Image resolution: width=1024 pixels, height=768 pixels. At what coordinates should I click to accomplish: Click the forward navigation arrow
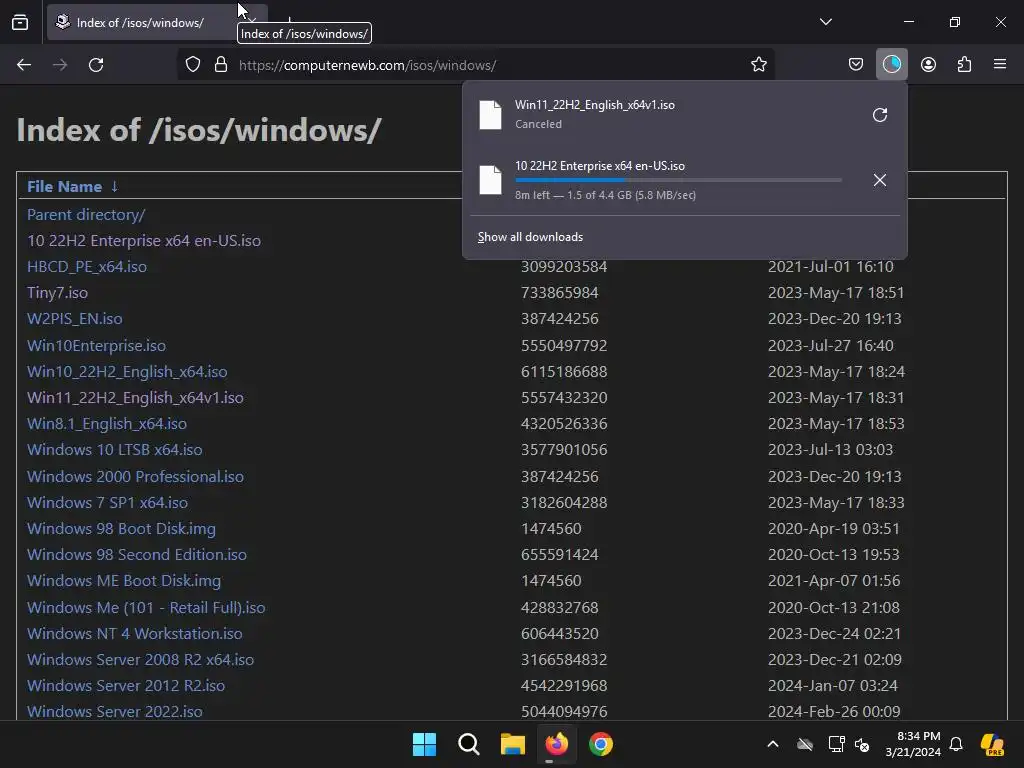coord(60,65)
